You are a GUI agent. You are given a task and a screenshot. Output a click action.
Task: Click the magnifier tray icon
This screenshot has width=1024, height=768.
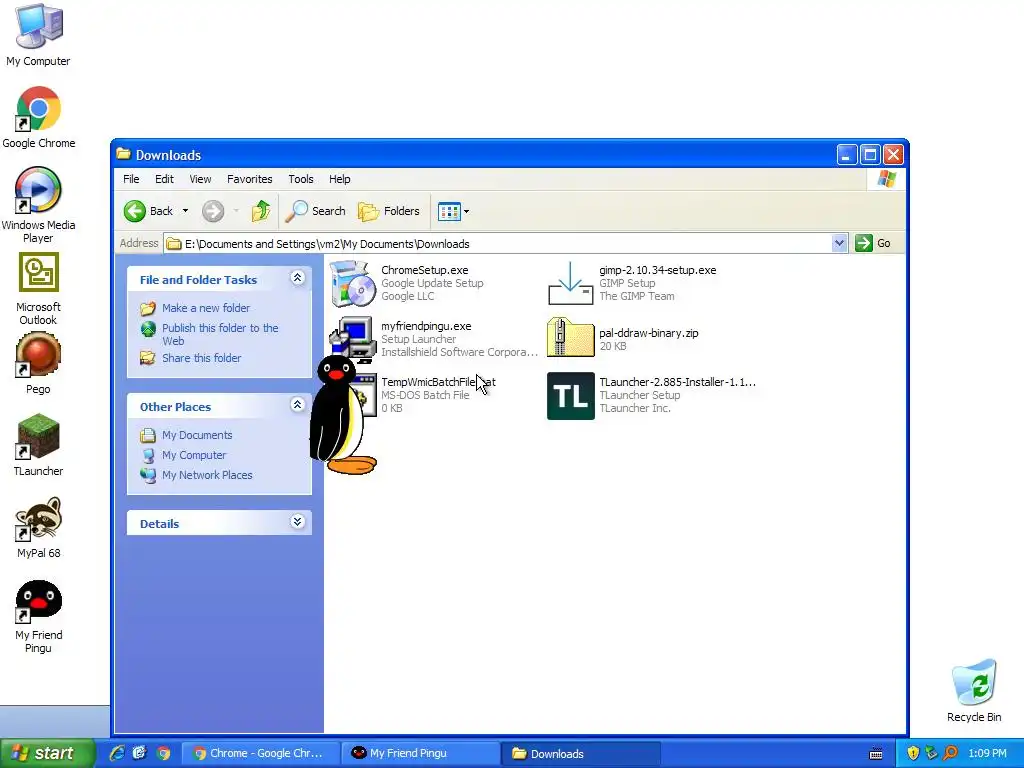coord(950,753)
